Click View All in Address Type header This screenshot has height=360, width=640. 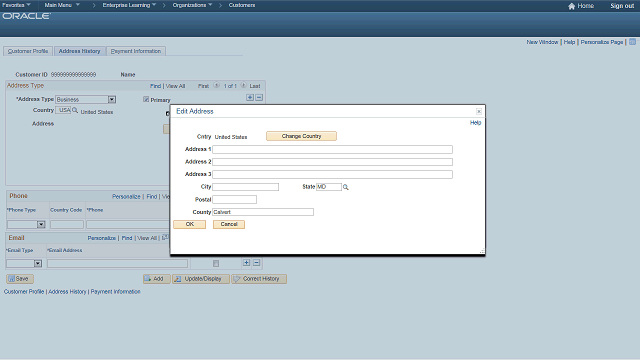(x=175, y=86)
